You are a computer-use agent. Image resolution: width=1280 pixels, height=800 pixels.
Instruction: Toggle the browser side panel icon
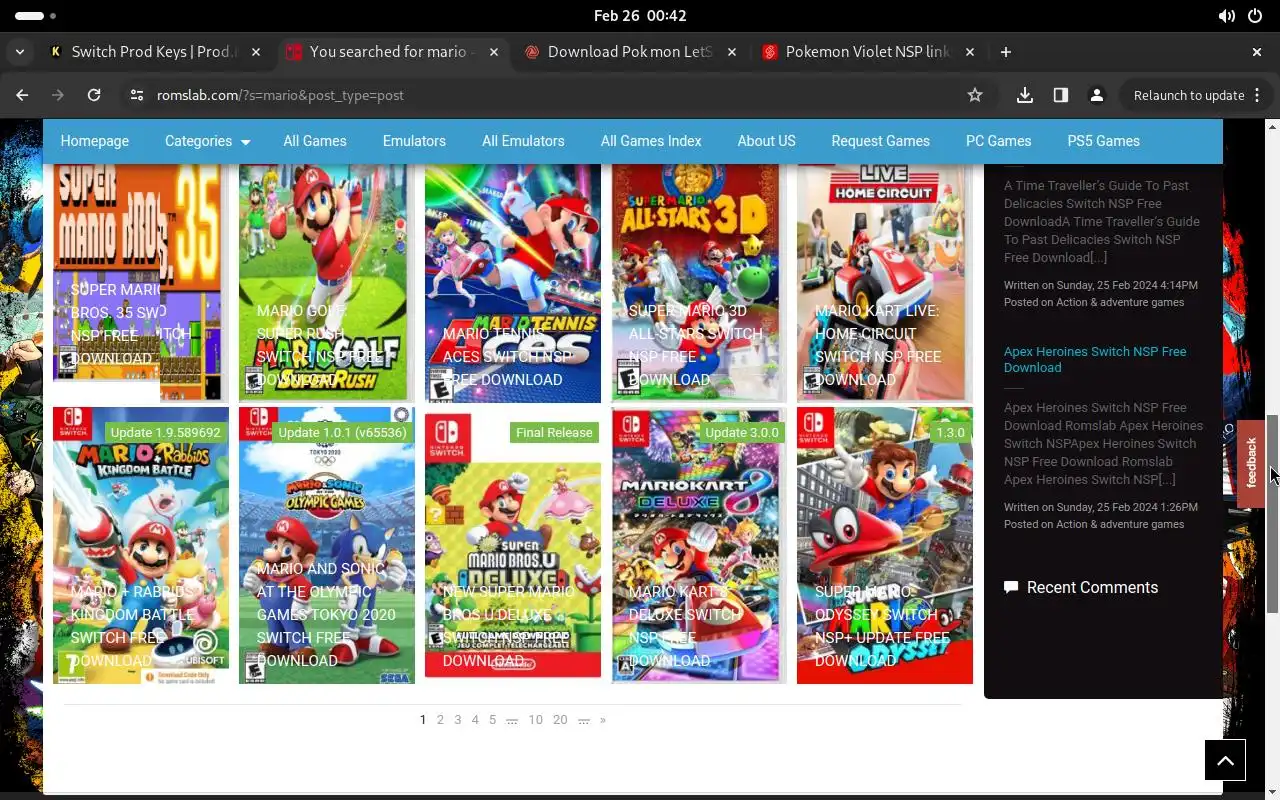(x=1061, y=95)
